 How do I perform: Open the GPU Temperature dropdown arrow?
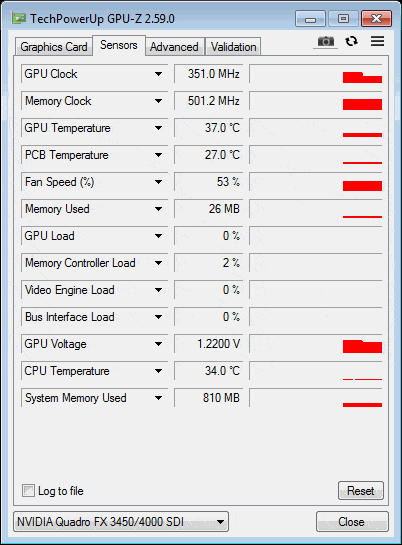pos(158,128)
